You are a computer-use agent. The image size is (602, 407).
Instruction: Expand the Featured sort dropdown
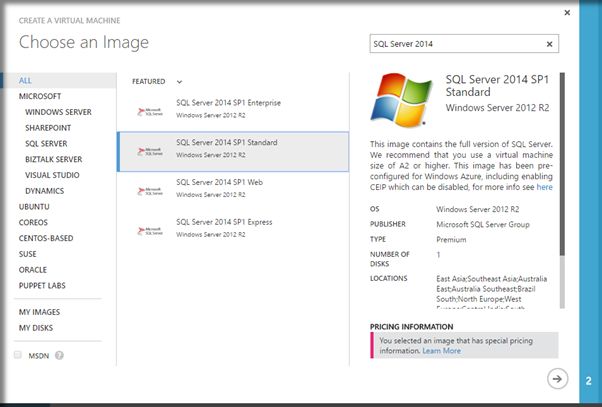coord(180,81)
